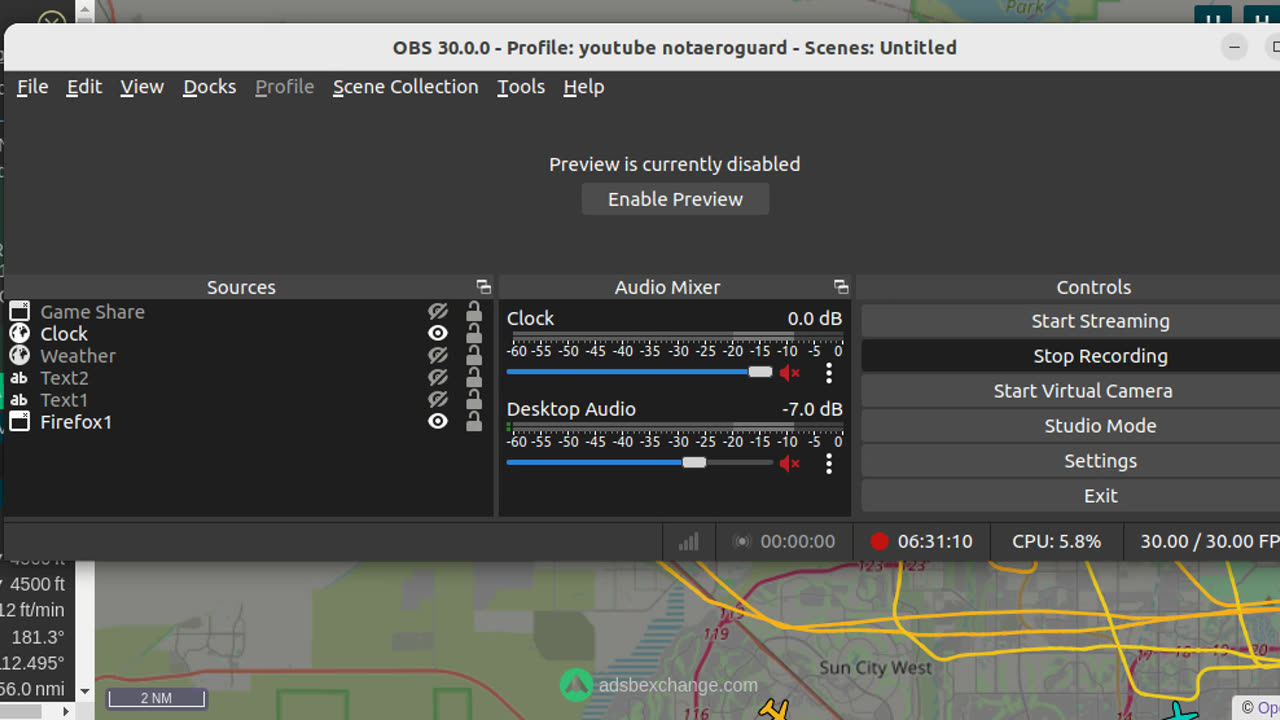Show the Text1 source
This screenshot has height=720, width=1280.
pyautogui.click(x=437, y=400)
